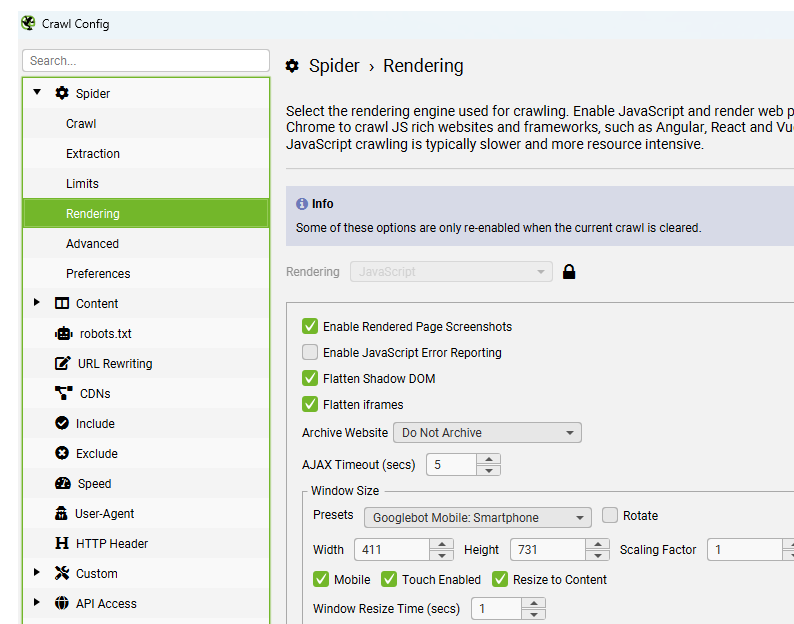This screenshot has height=624, width=794.
Task: Click the User-Agent spy icon
Action: 62,514
